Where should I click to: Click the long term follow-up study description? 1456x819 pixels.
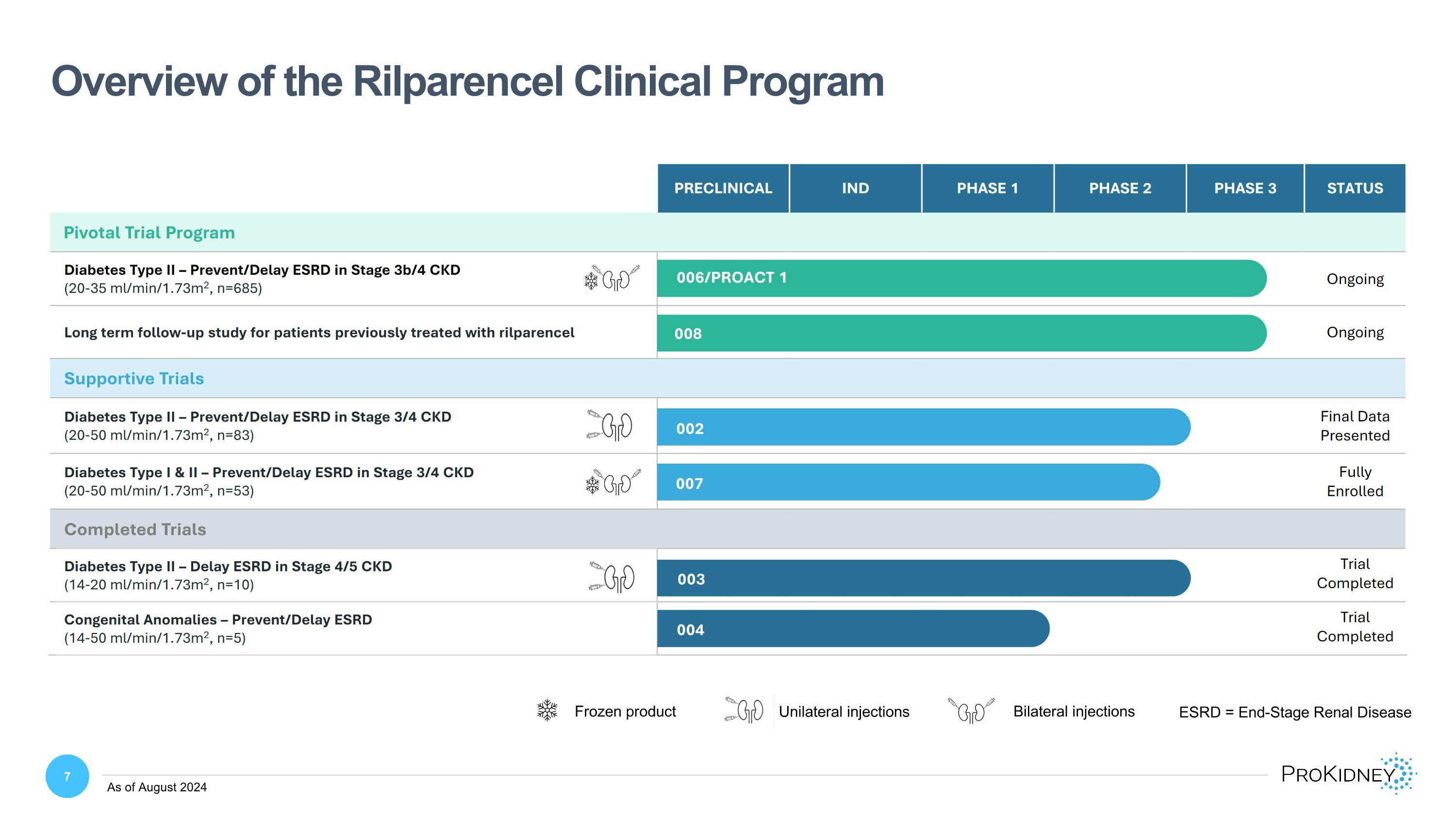coord(319,333)
